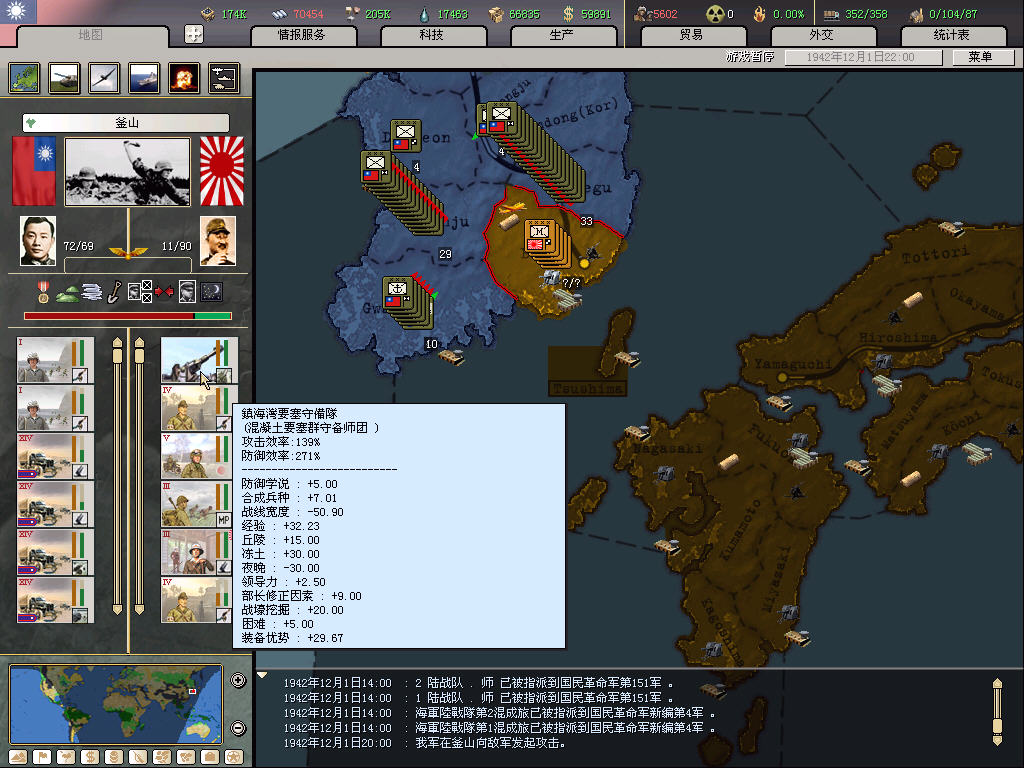Click the four-arrow move icon beside map tab
Image resolution: width=1024 pixels, height=768 pixels.
click(x=194, y=34)
